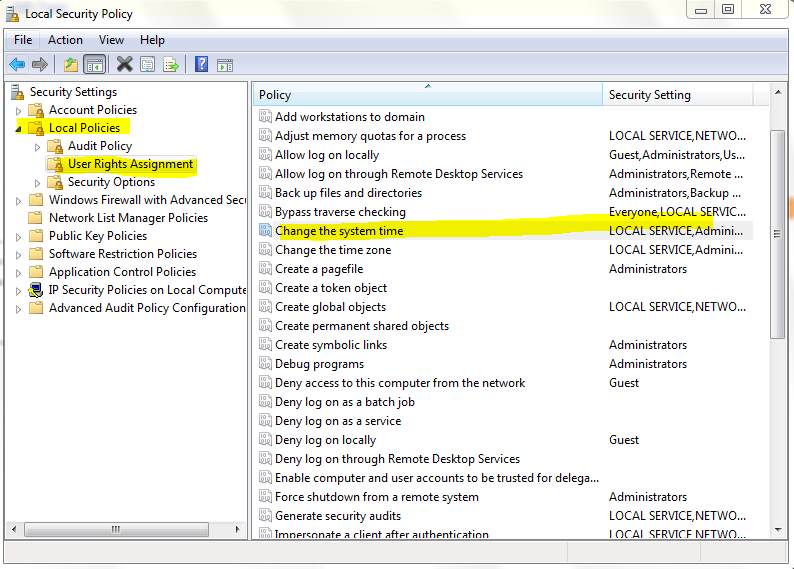Sort by the Security Setting column header

[x=678, y=95]
